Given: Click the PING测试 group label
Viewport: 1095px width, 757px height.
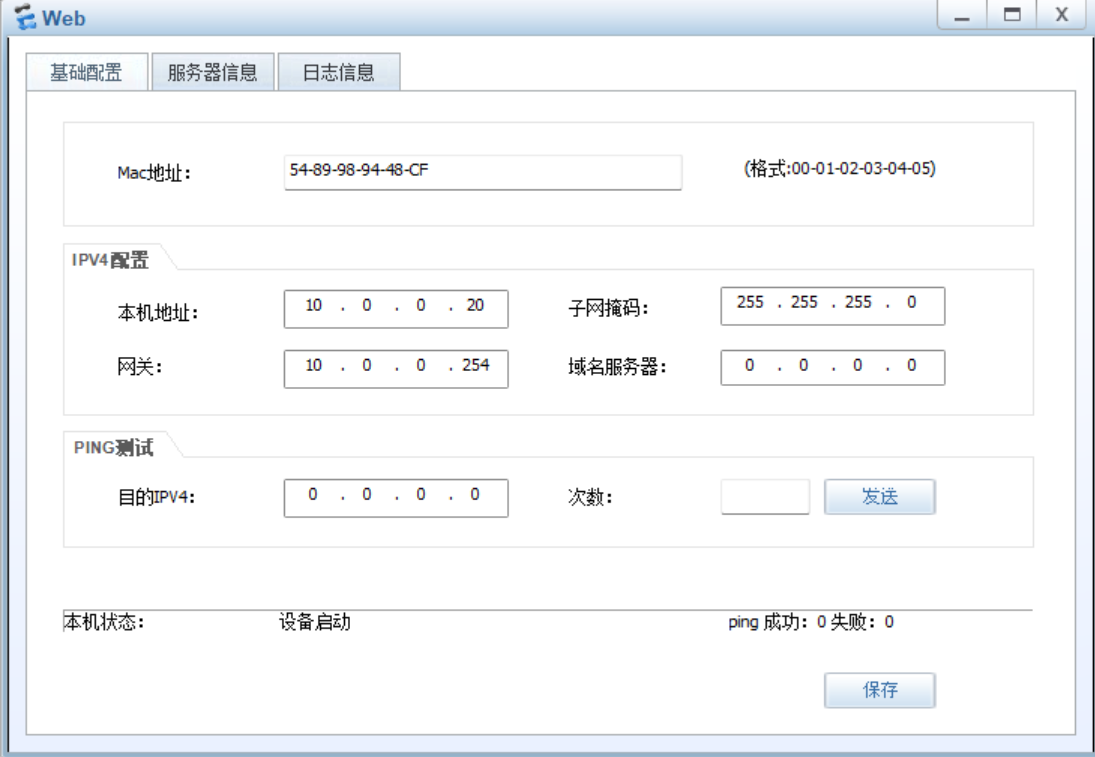Looking at the screenshot, I should [x=113, y=448].
